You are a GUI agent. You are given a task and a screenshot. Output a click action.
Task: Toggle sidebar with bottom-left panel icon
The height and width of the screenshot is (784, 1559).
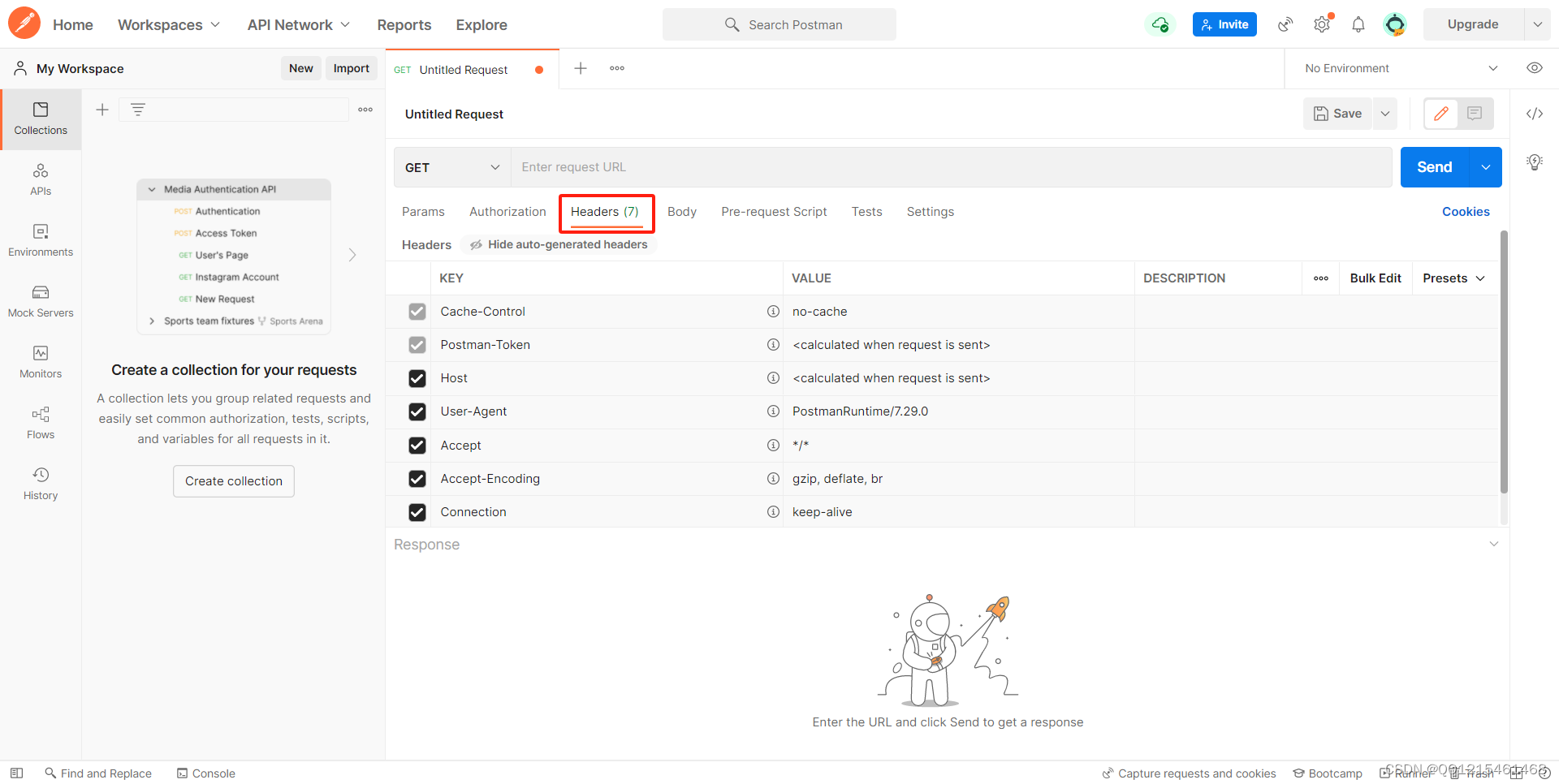tap(16, 773)
